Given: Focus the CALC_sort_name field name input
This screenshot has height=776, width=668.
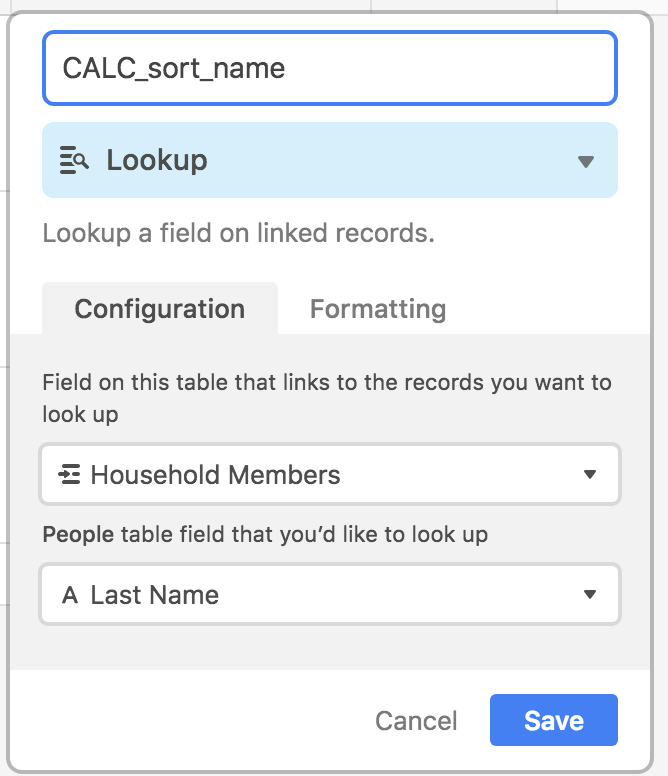Looking at the screenshot, I should point(330,68).
